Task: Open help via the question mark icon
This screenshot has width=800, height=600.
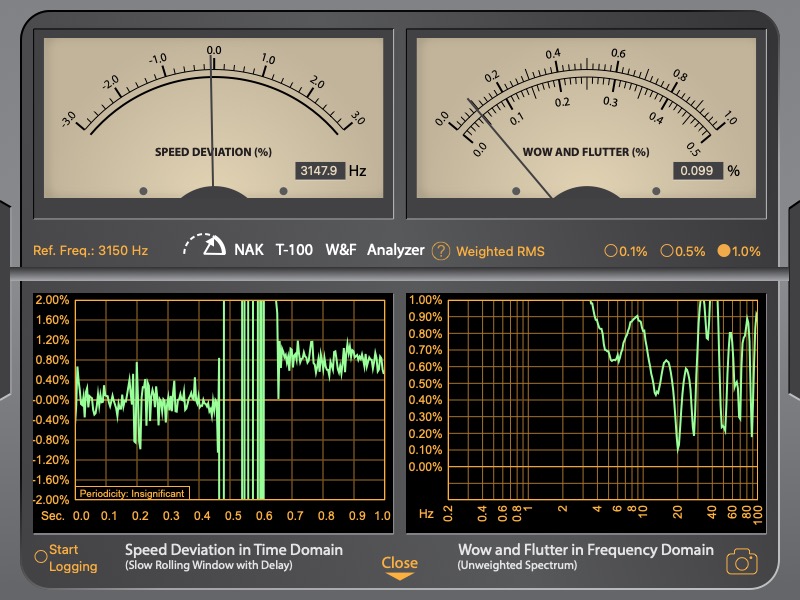Action: [x=441, y=251]
